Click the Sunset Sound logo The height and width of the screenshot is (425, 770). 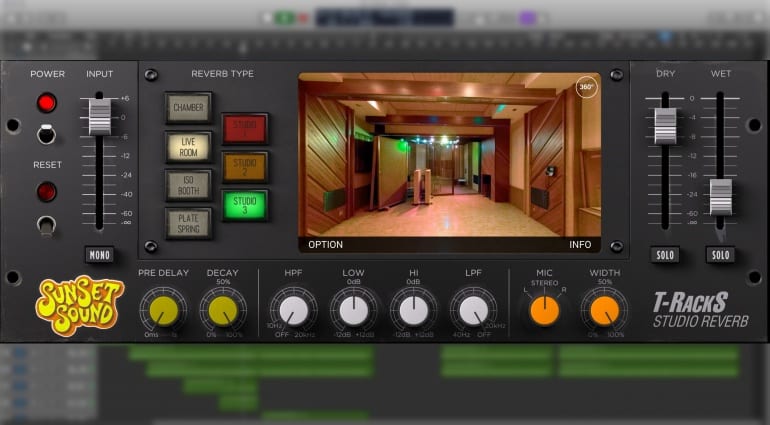[x=80, y=305]
